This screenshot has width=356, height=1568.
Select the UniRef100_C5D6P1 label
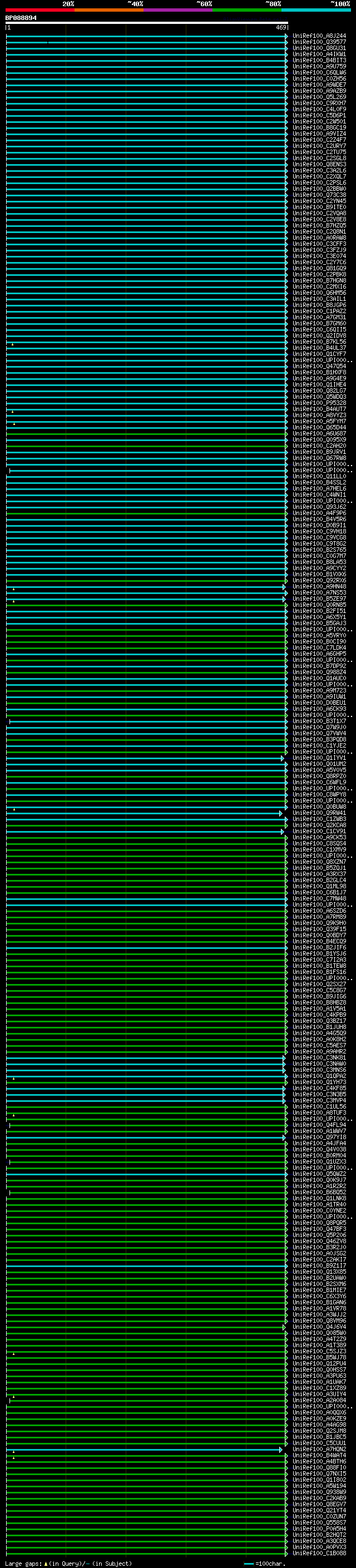(x=319, y=116)
